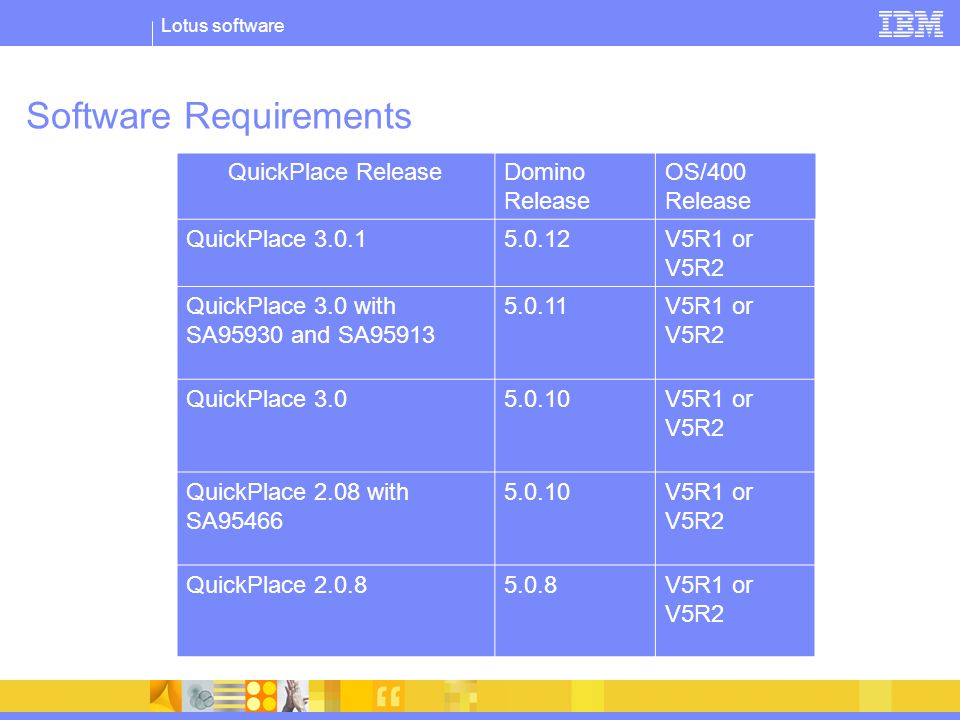
Task: Select "QuickPlace 2.08 with SA95466" cell
Action: click(336, 519)
